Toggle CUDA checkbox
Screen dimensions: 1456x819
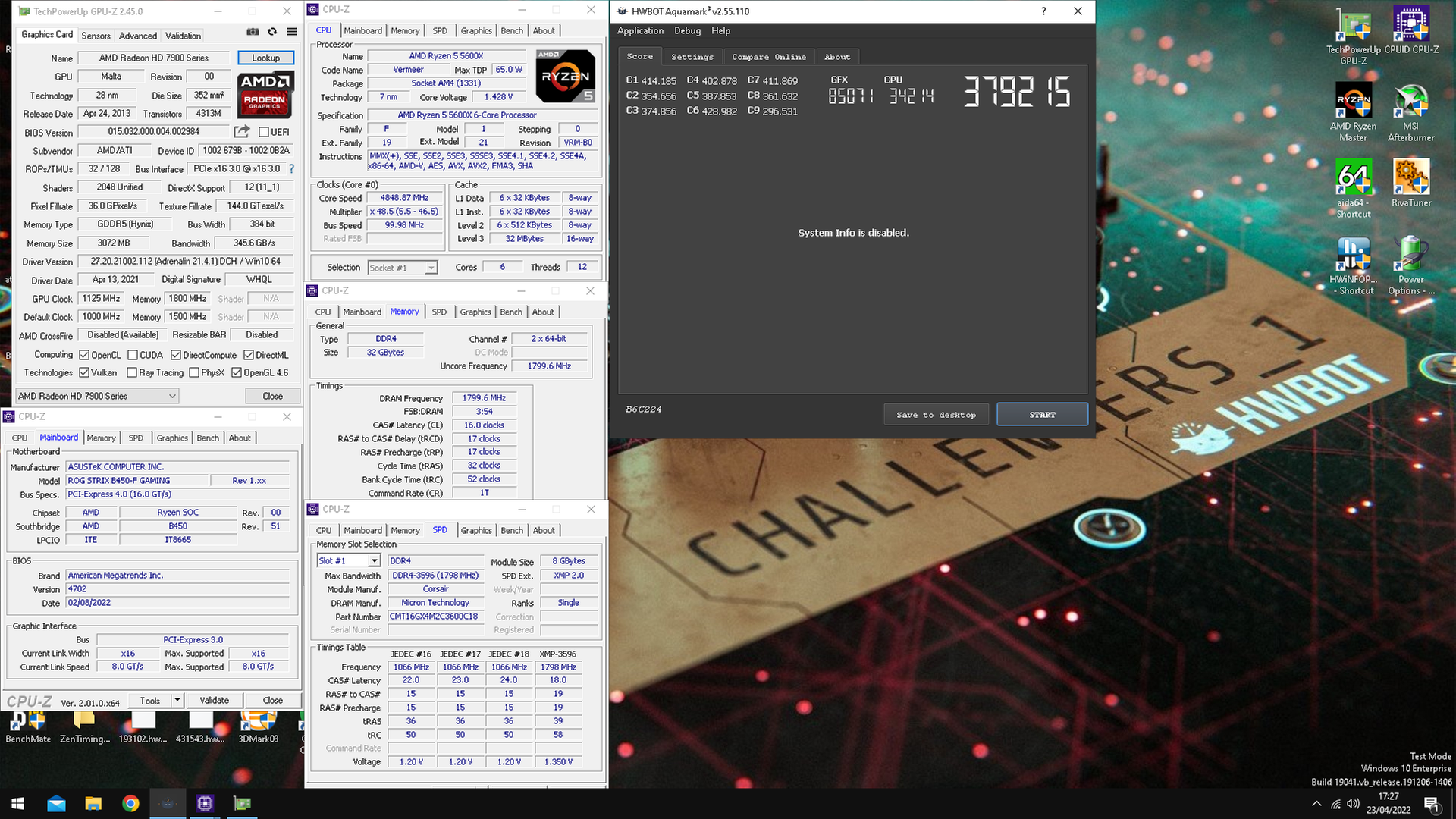coord(133,355)
